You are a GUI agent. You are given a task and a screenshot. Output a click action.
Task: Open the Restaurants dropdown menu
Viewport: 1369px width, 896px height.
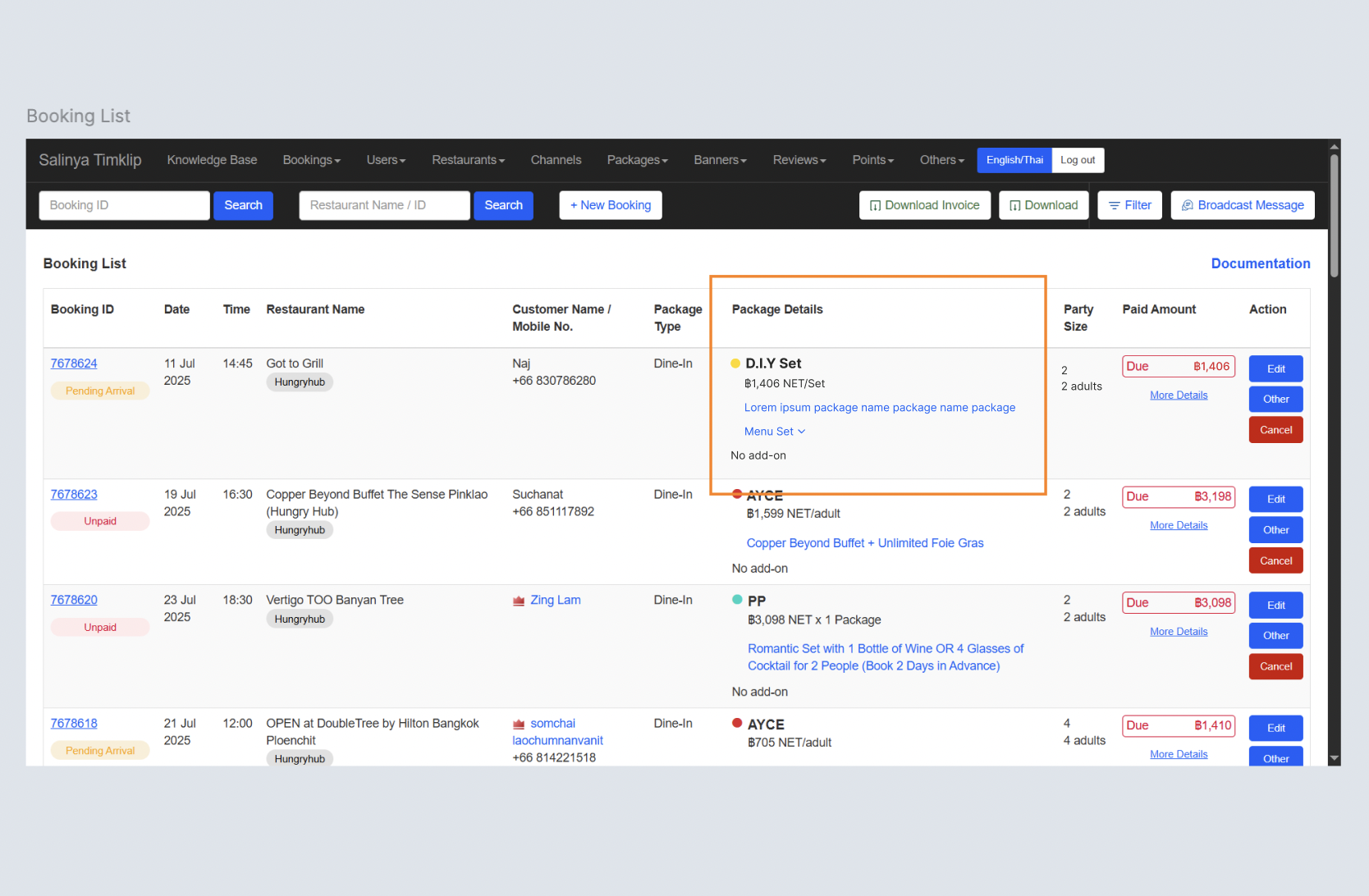(468, 160)
